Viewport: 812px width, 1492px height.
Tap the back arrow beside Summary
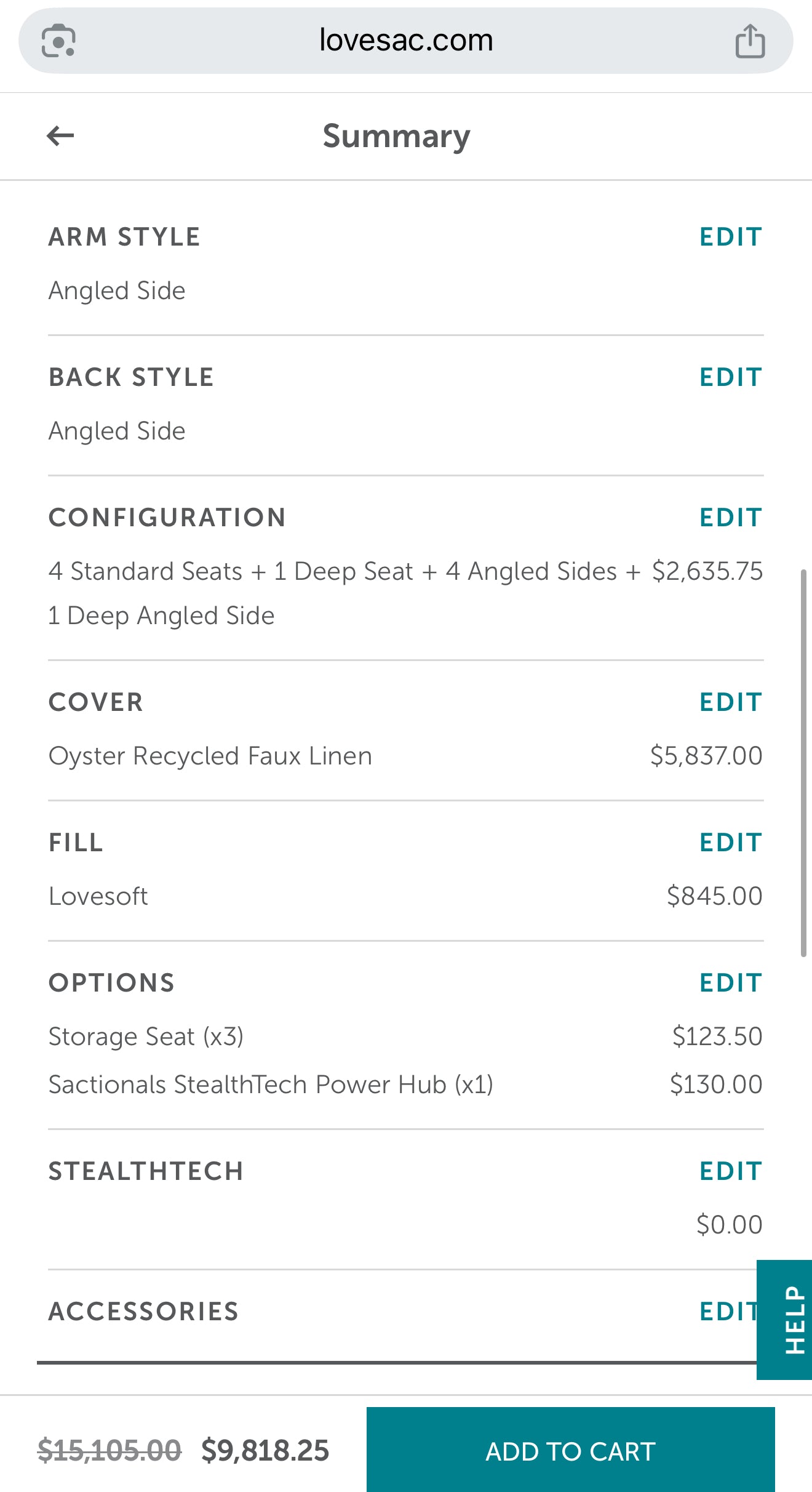(60, 136)
